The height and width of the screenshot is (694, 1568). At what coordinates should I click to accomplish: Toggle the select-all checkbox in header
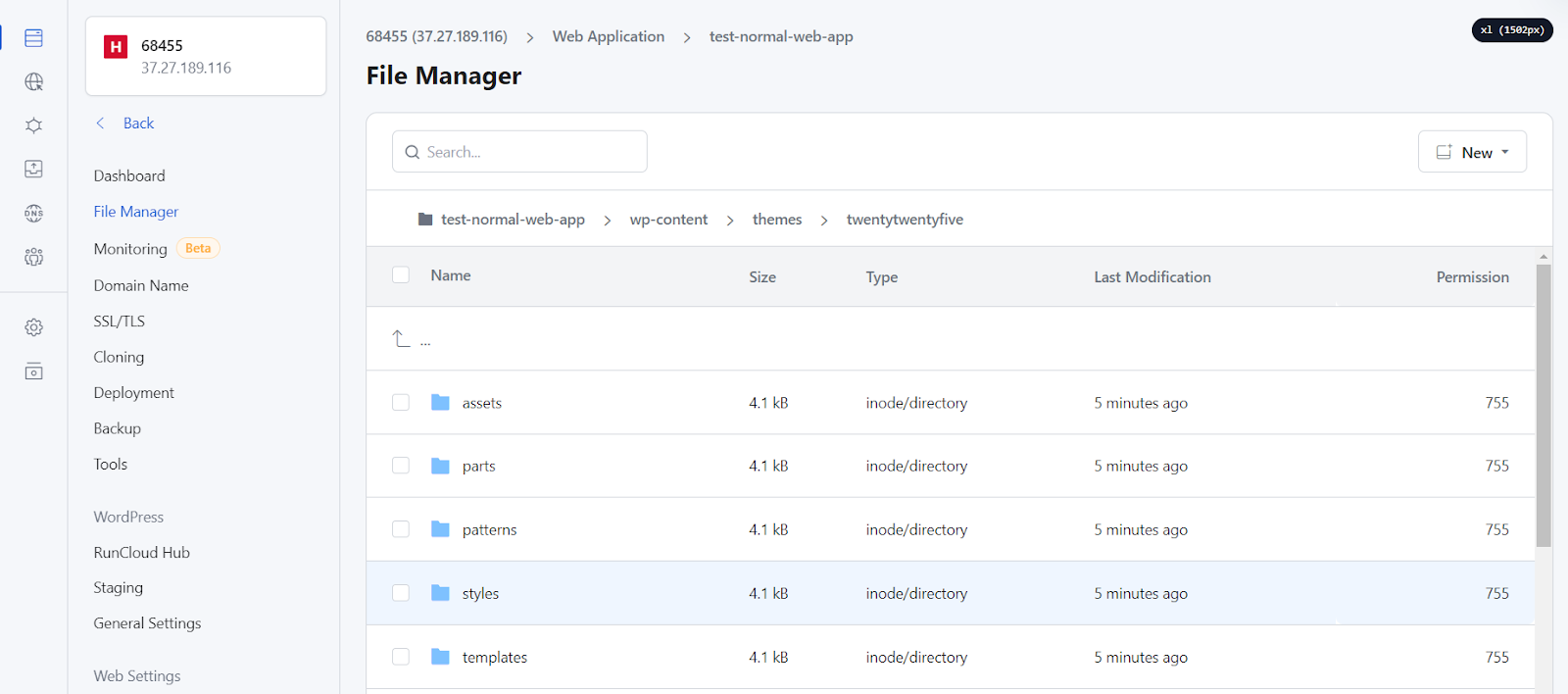[x=401, y=275]
